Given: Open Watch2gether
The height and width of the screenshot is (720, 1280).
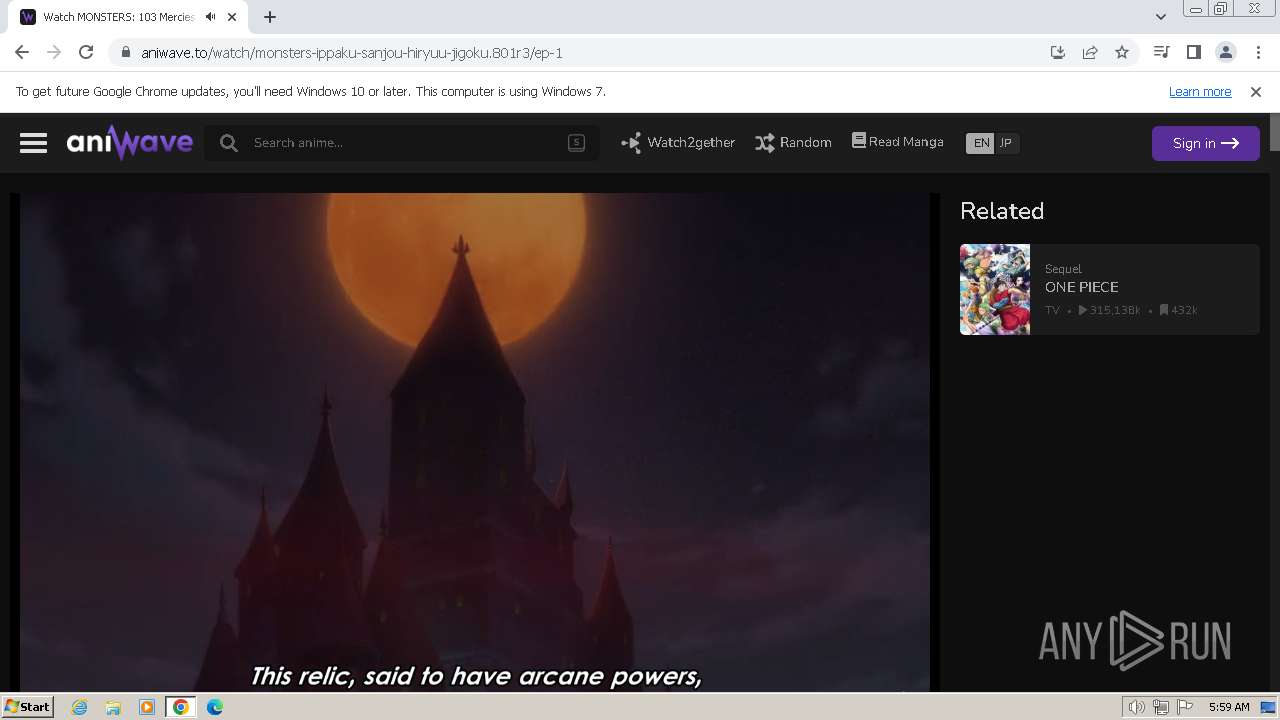Looking at the screenshot, I should click(x=678, y=143).
